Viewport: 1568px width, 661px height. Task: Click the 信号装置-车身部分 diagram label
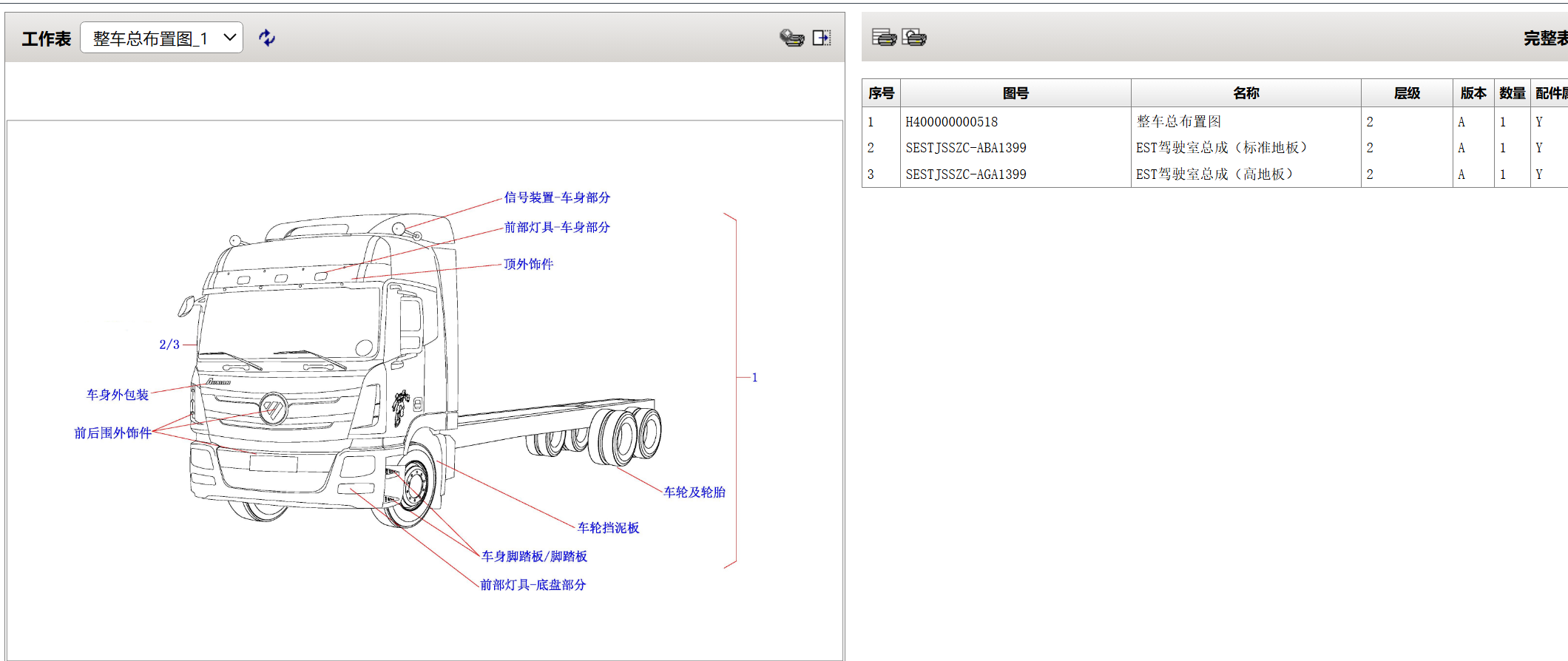(557, 197)
